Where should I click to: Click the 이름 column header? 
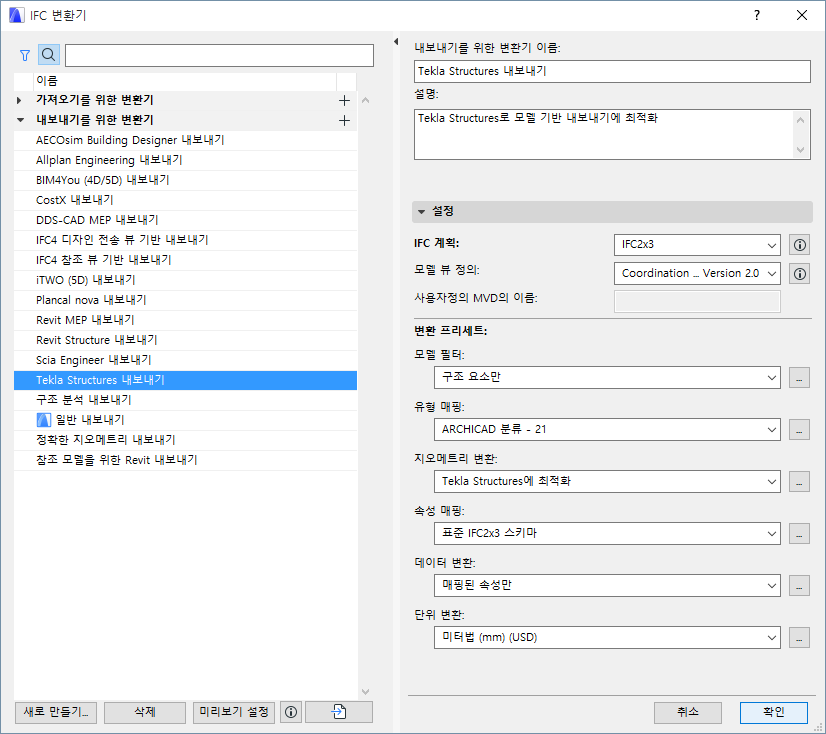coord(184,81)
